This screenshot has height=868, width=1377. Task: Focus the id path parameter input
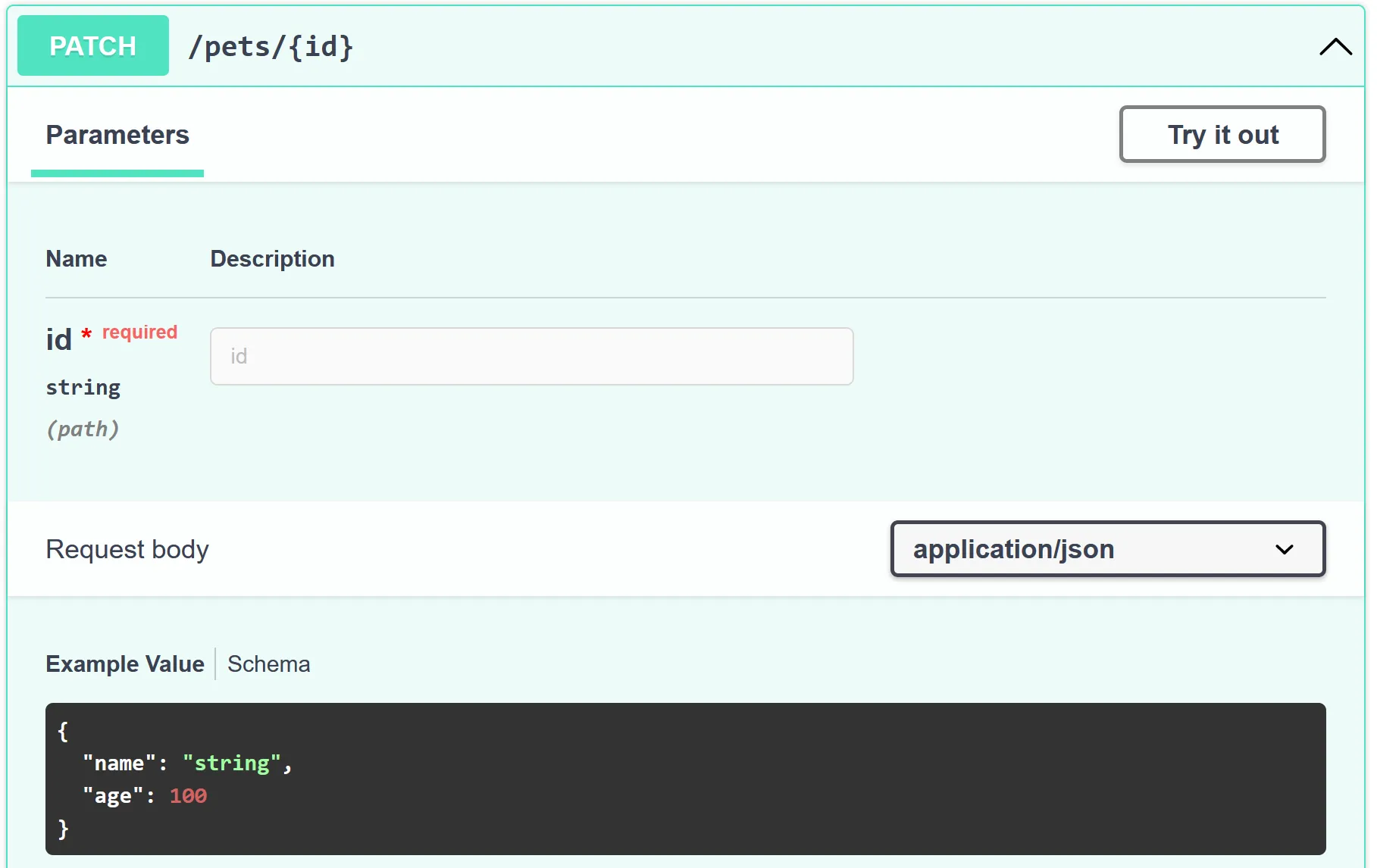pos(531,356)
